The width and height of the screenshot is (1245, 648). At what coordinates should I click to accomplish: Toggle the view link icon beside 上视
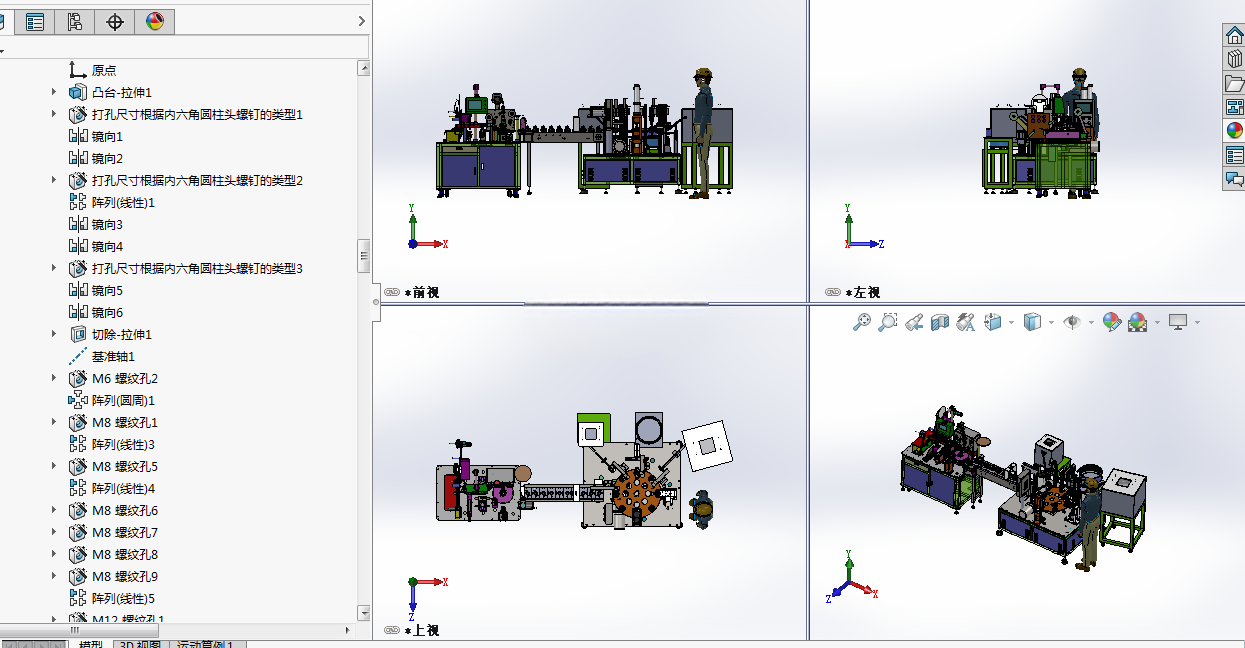coord(392,630)
